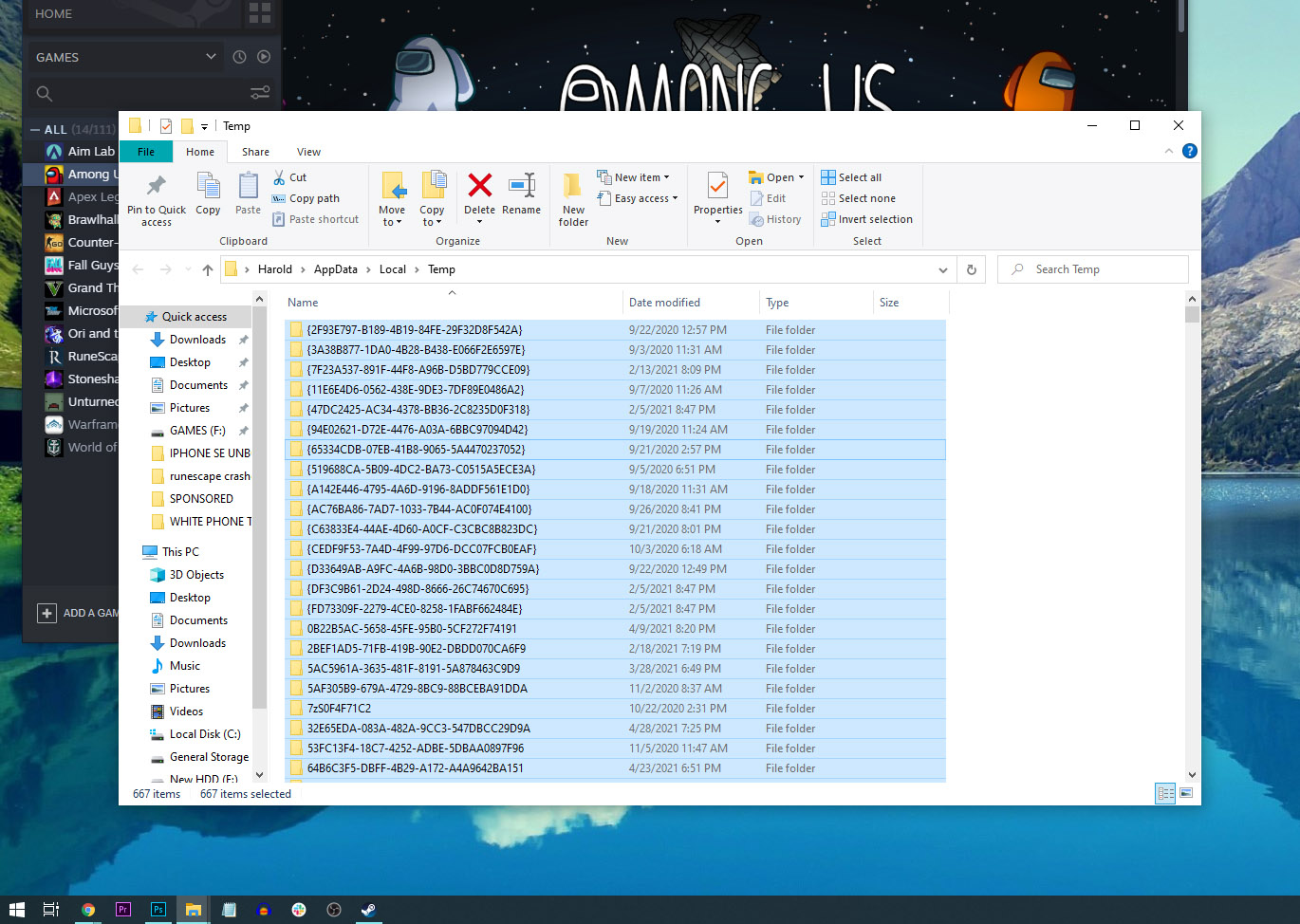This screenshot has width=1300, height=924.
Task: Click inside the Search Temp box
Action: pyautogui.click(x=1091, y=268)
